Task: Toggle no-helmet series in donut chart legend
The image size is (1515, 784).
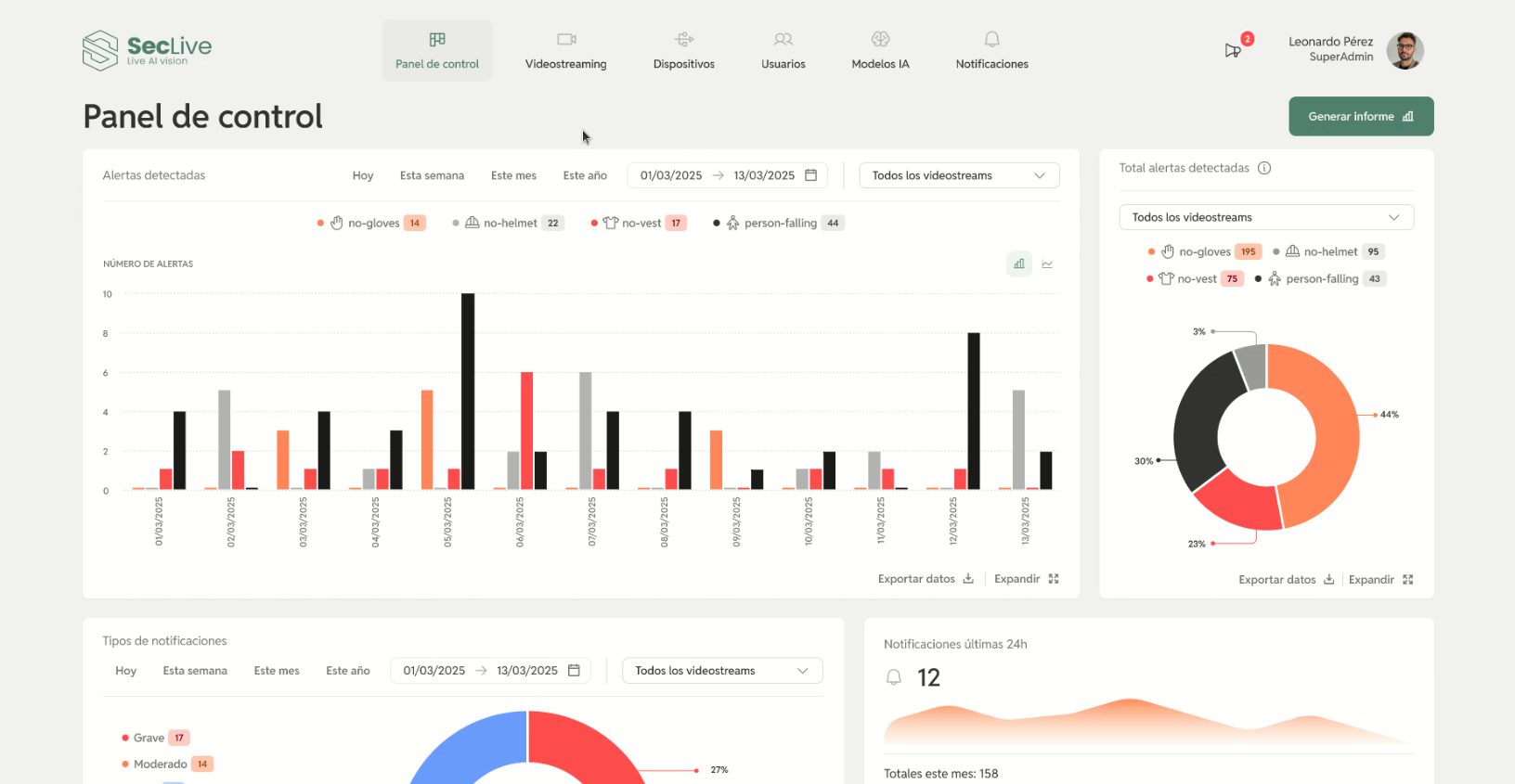Action: point(1329,252)
